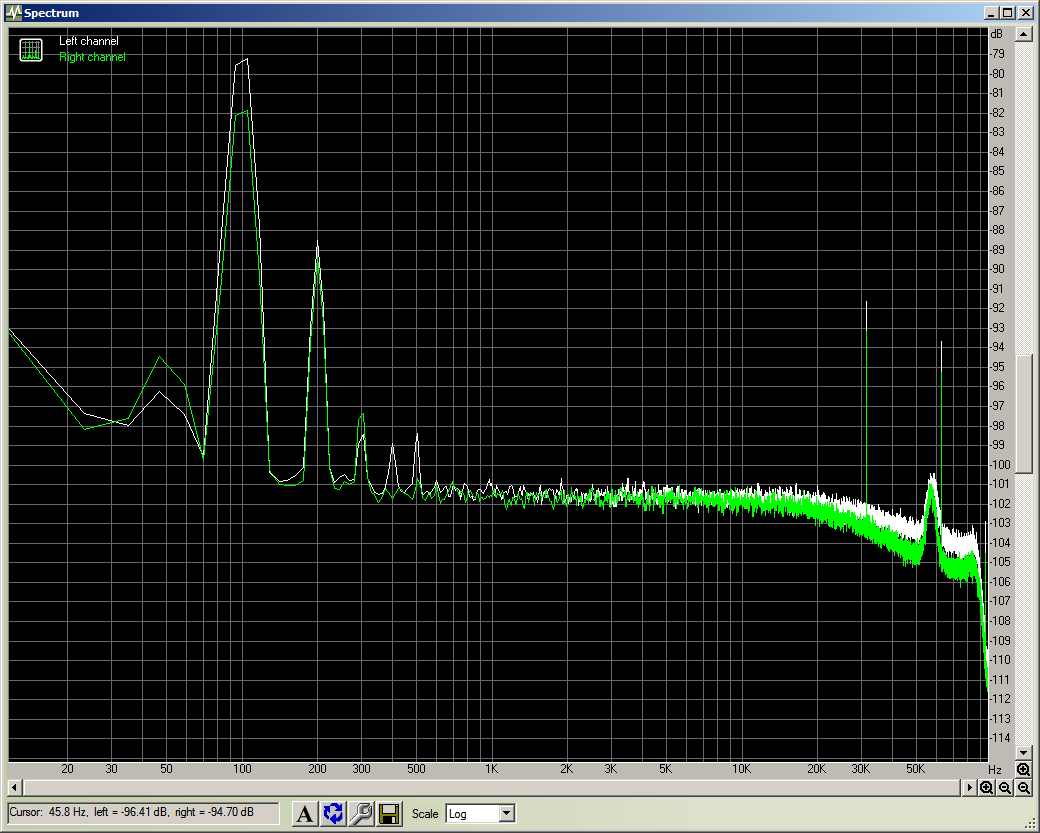Screen dimensions: 1040x833
Task: Click the '100' frequency axis label
Action: (242, 769)
